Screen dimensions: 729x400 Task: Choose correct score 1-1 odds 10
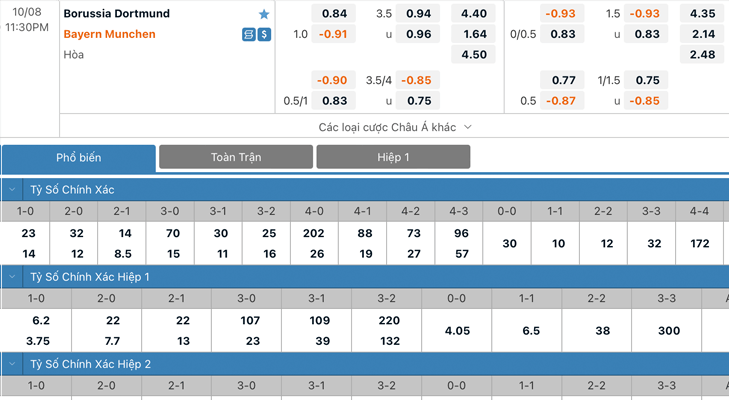pyautogui.click(x=558, y=244)
